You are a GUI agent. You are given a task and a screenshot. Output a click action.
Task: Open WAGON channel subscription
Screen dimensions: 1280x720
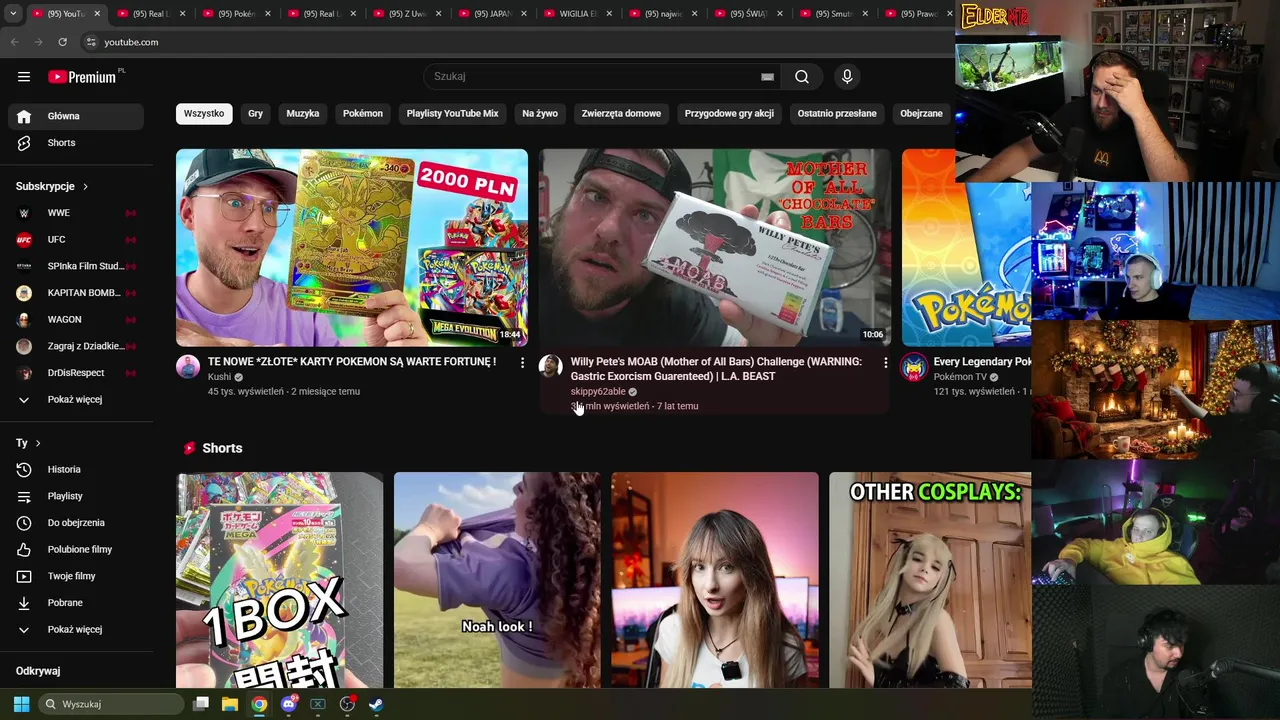tap(76, 320)
